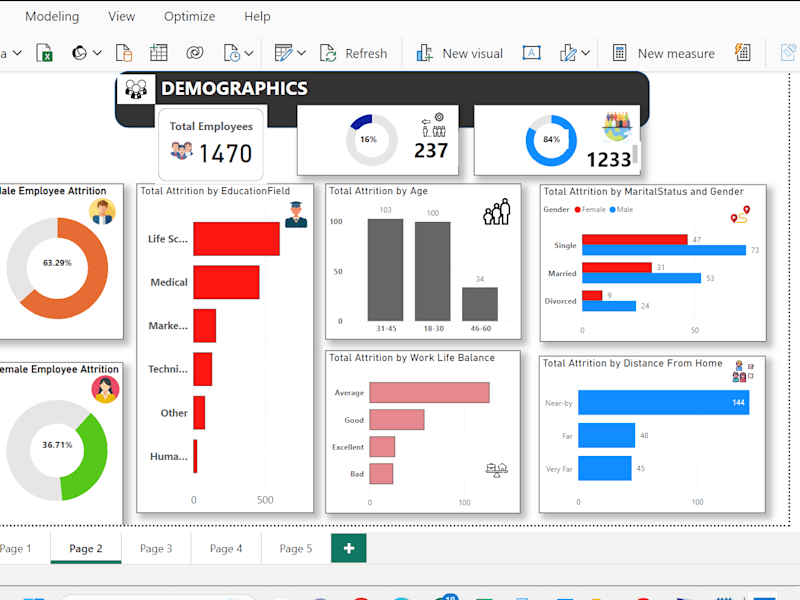Expand the Recent sources dropdown arrow

tap(249, 53)
